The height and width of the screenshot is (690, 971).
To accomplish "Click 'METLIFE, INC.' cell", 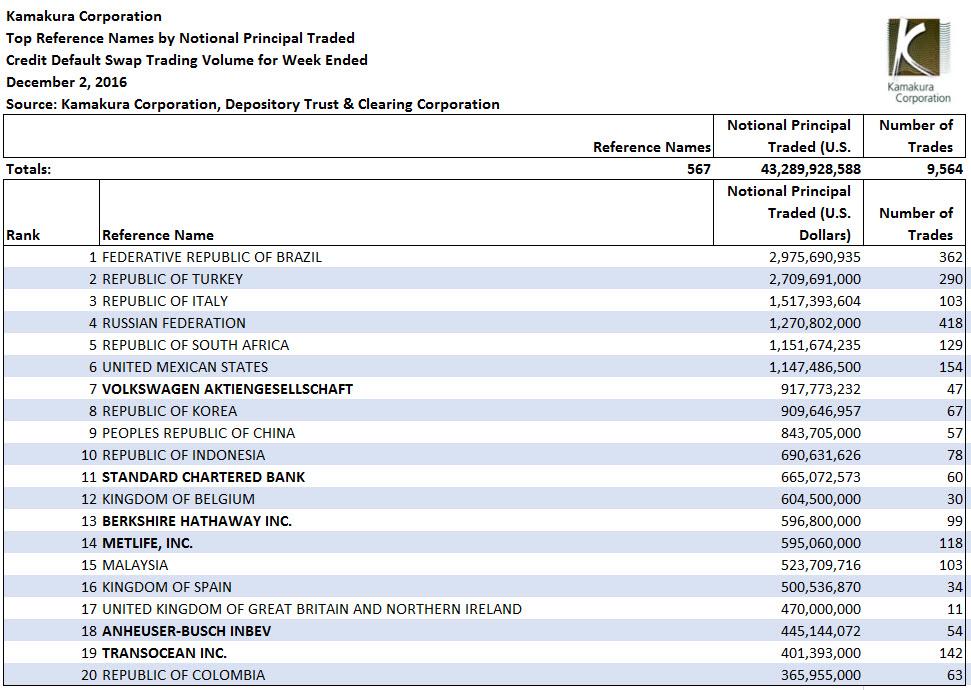I will (x=147, y=543).
